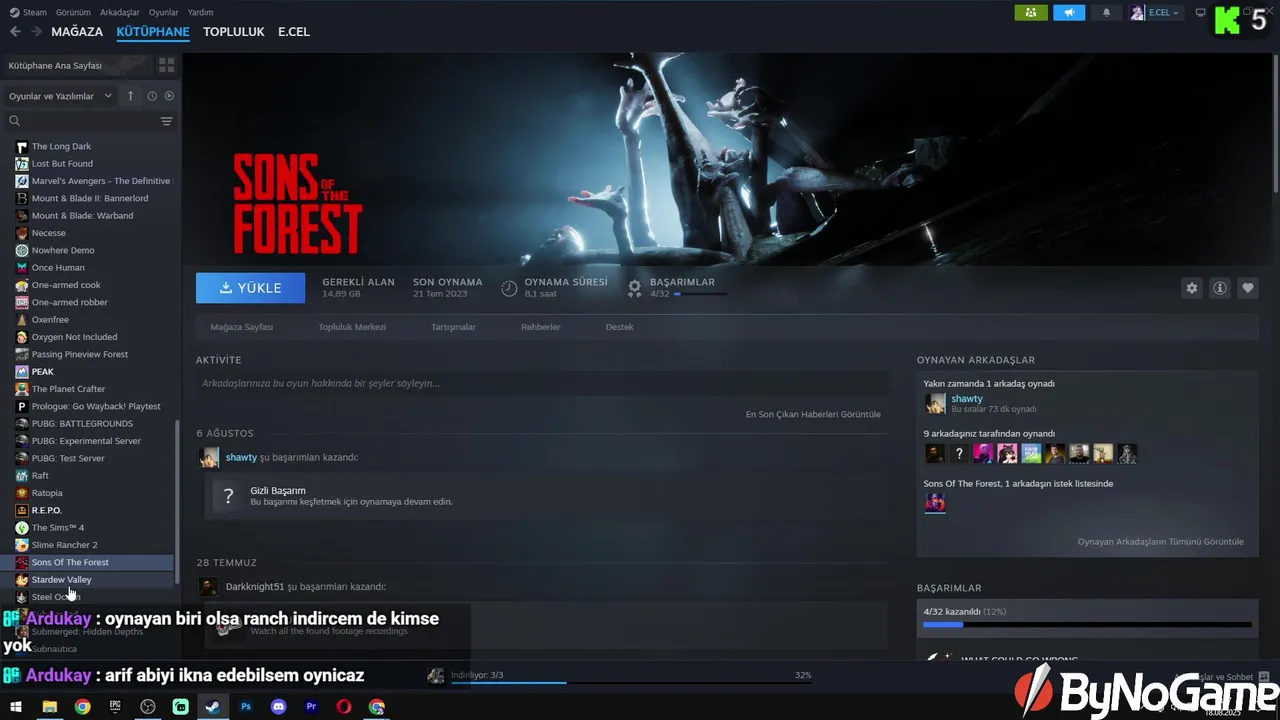This screenshot has width=1280, height=720.
Task: Open the green friends button in the header
Action: tap(1031, 12)
